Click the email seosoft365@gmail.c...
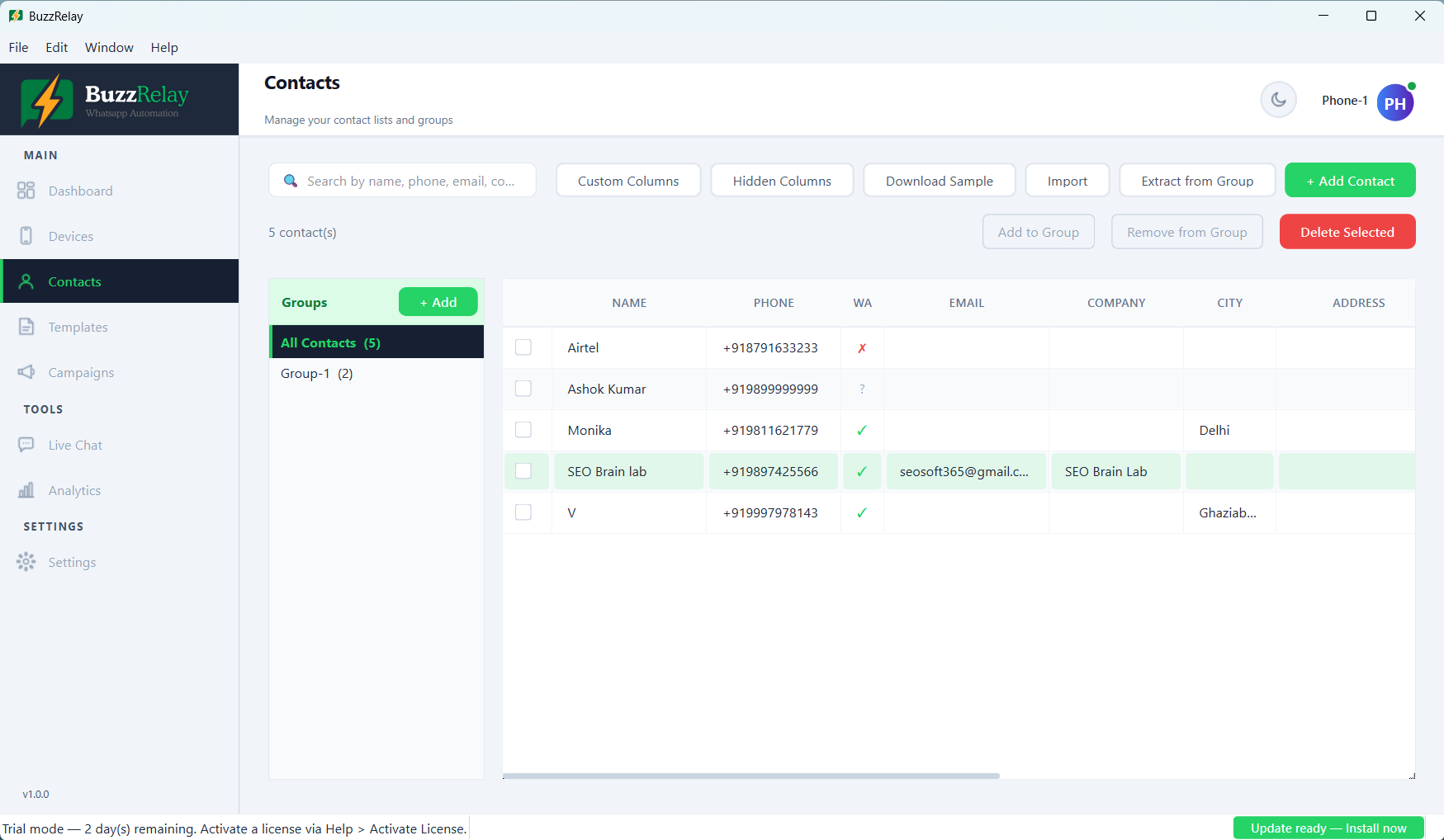Viewport: 1444px width, 840px height. pyautogui.click(x=964, y=472)
